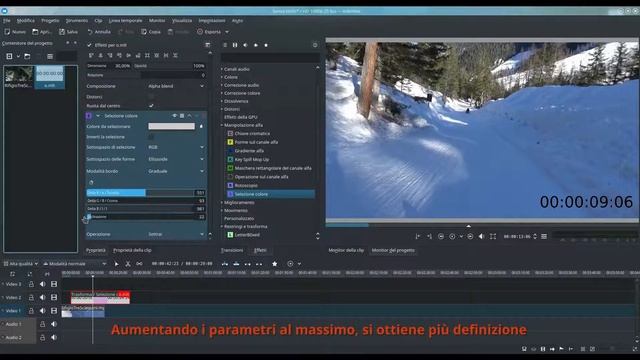Collapse the Selezione colore effect panel
Image resolution: width=640 pixels, height=360 pixels.
click(98, 116)
